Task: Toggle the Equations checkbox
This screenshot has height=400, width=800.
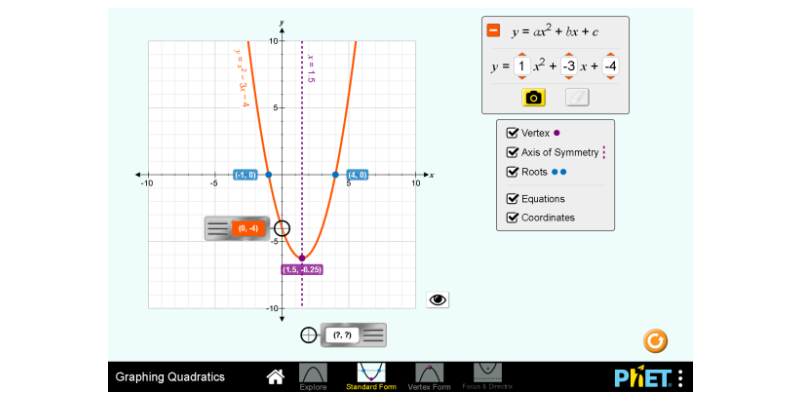Action: click(x=513, y=199)
